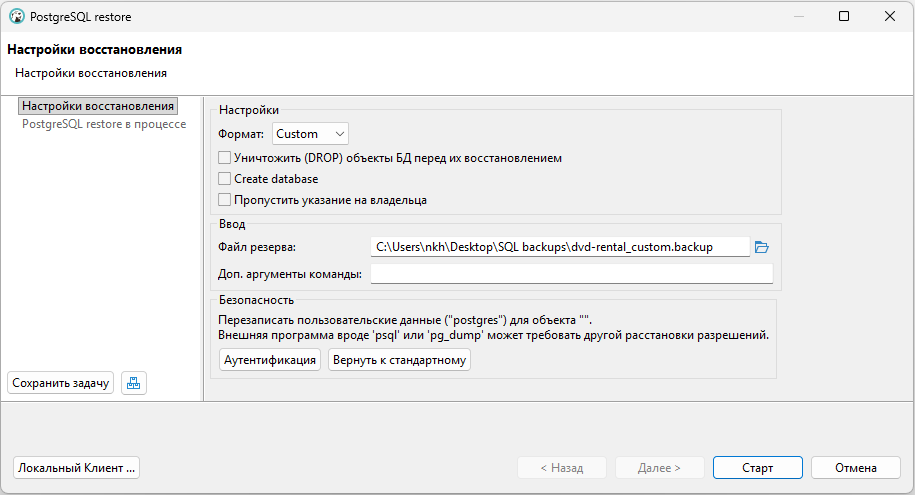Click the Сохранить задачу button
The image size is (915, 495).
pyautogui.click(x=61, y=383)
